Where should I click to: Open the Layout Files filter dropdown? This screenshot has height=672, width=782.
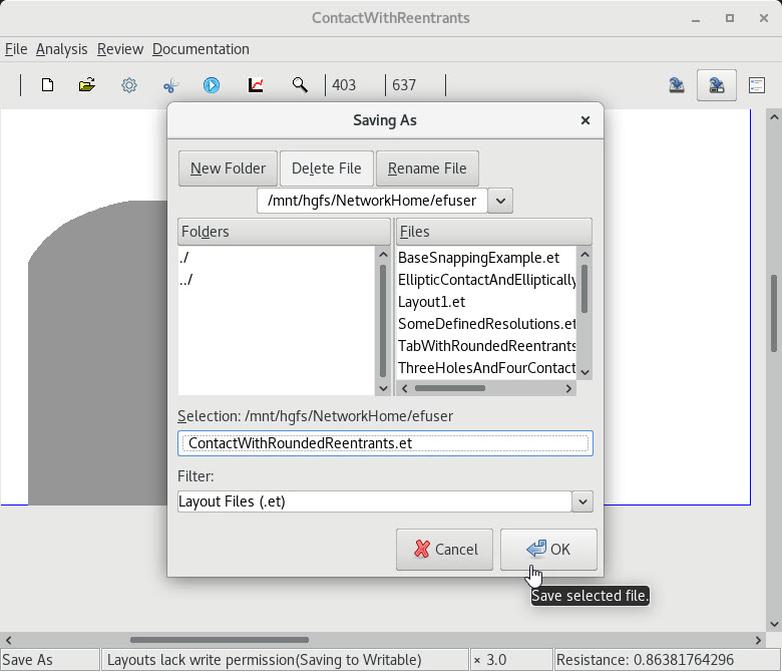pyautogui.click(x=581, y=501)
